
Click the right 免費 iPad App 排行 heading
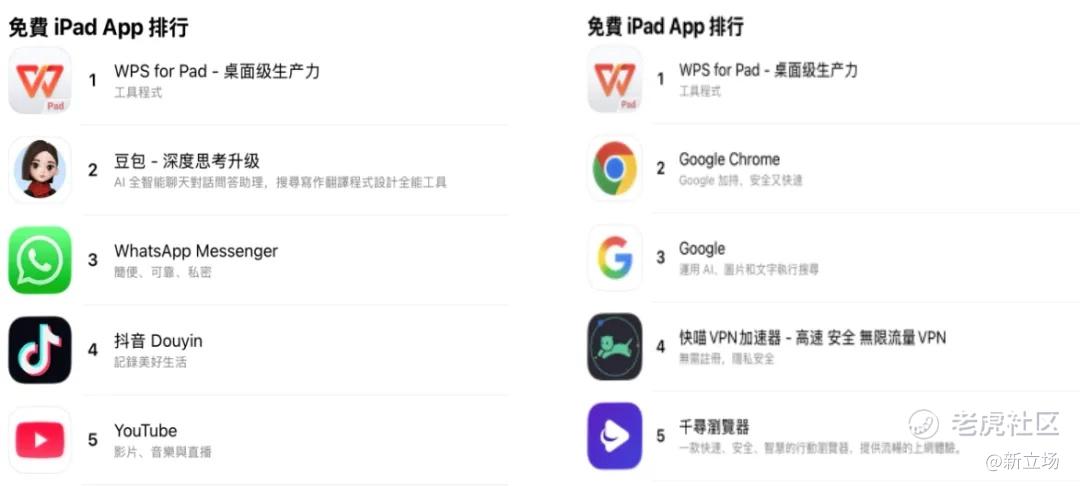(x=665, y=27)
